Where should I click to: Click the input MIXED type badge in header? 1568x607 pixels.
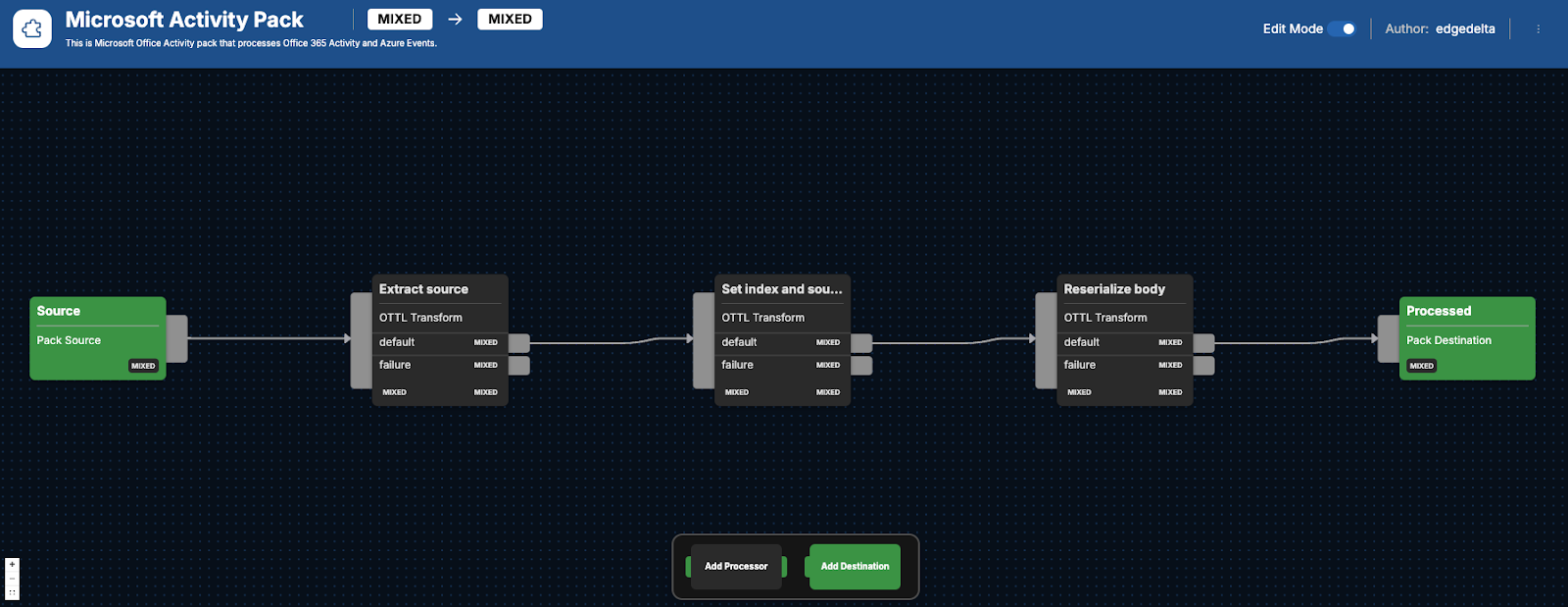[x=400, y=20]
